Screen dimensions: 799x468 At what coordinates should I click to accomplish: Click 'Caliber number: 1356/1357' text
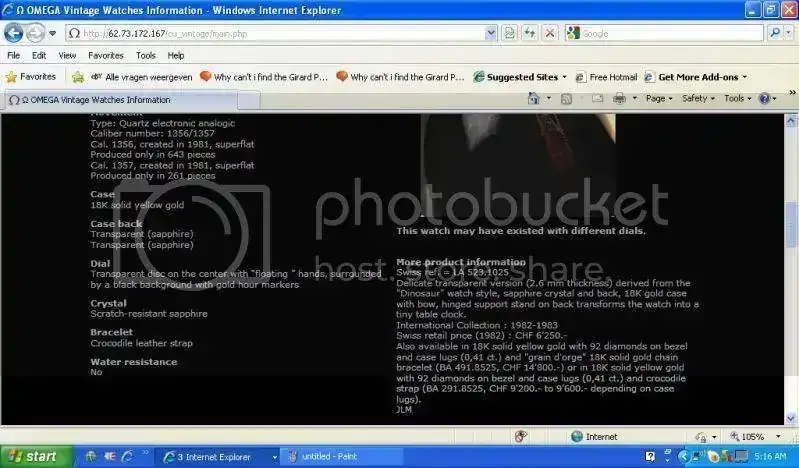pos(152,133)
